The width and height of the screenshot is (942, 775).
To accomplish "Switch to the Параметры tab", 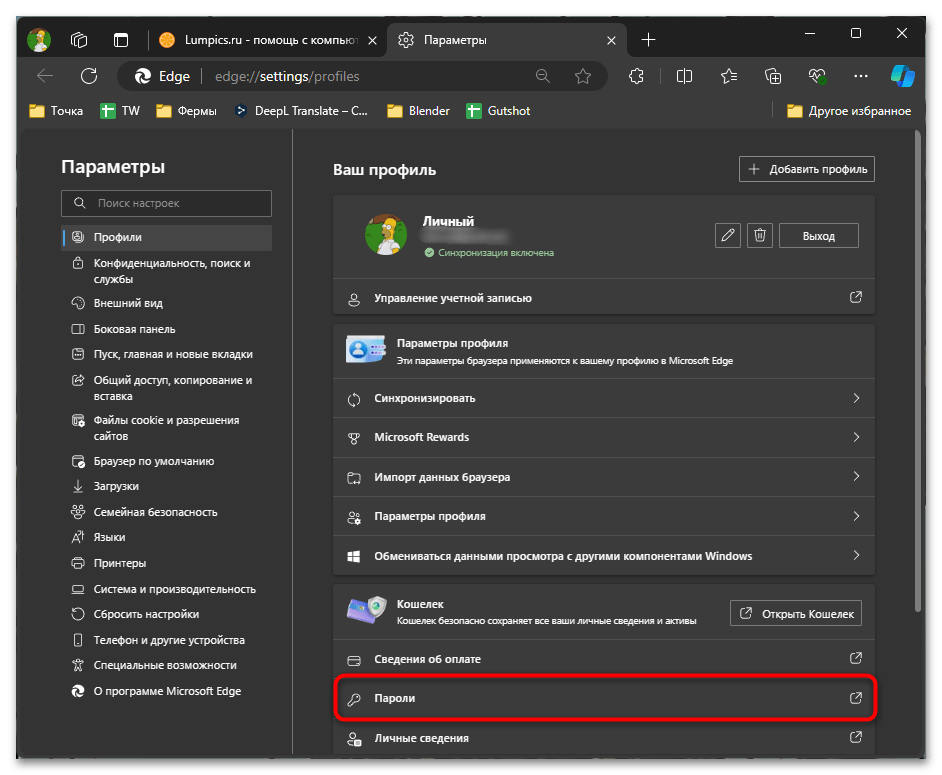I will pos(506,40).
